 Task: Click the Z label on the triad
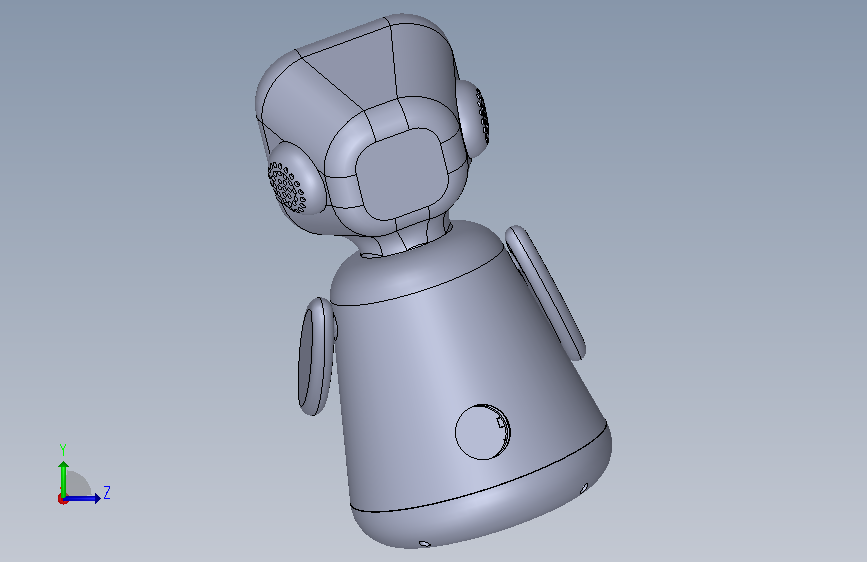point(107,492)
